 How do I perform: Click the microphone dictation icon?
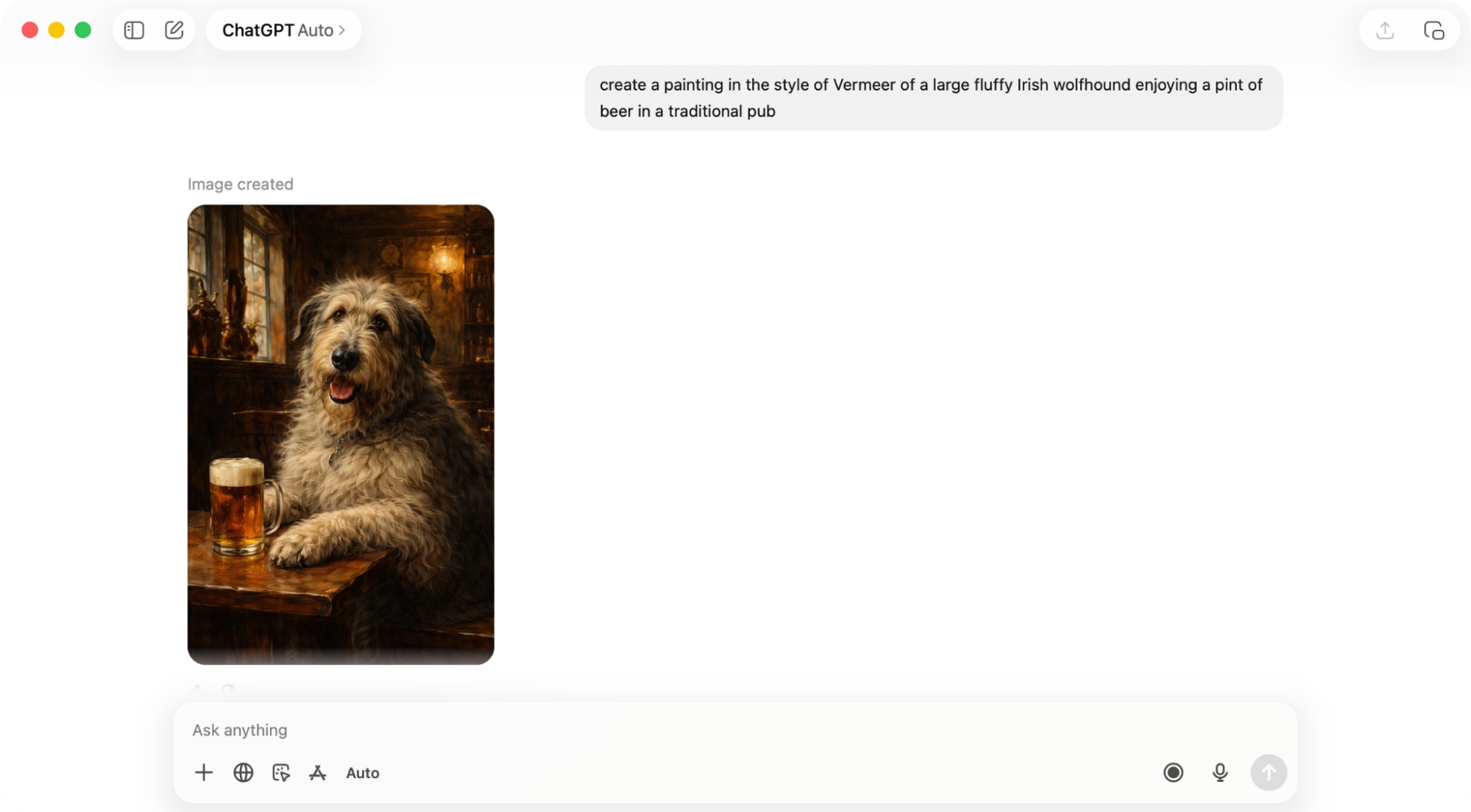click(1219, 772)
